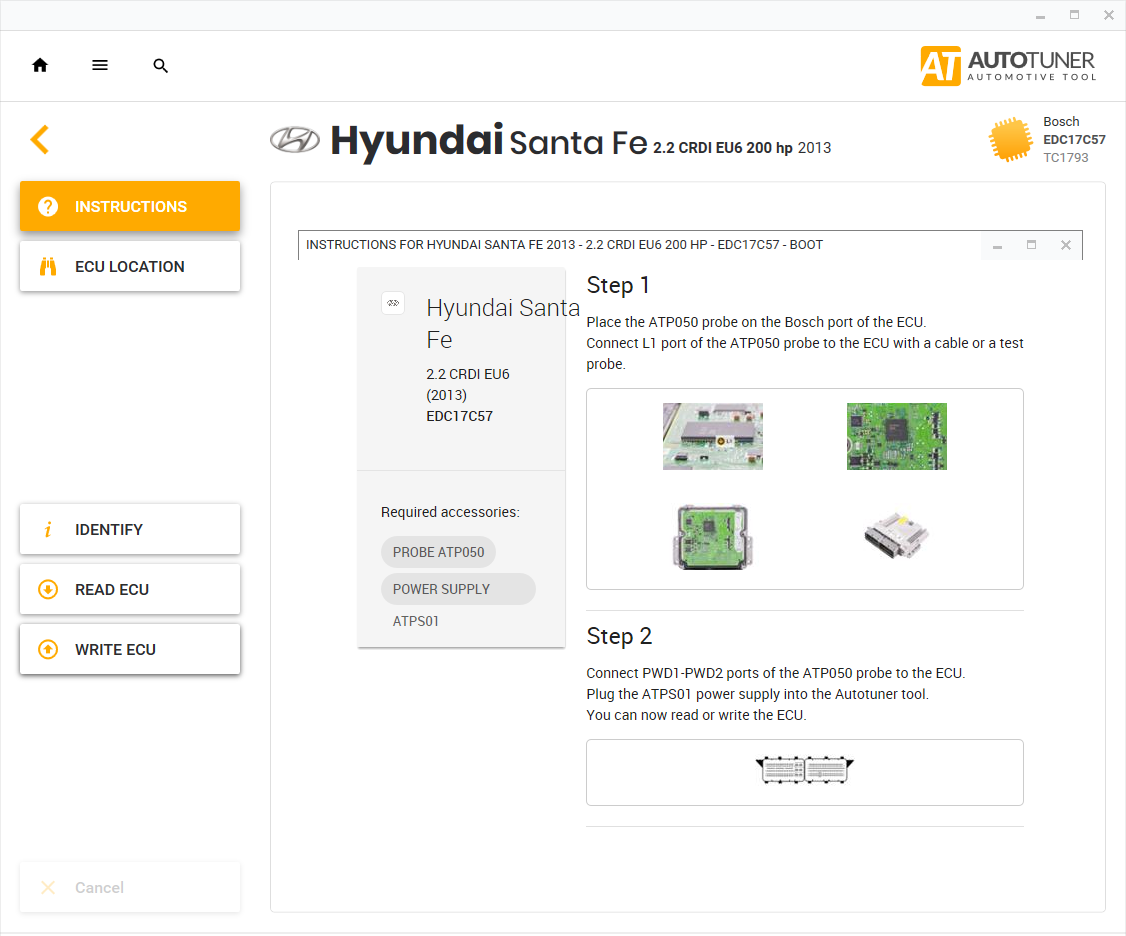
Task: Click the Write ECU button
Action: pyautogui.click(x=130, y=650)
